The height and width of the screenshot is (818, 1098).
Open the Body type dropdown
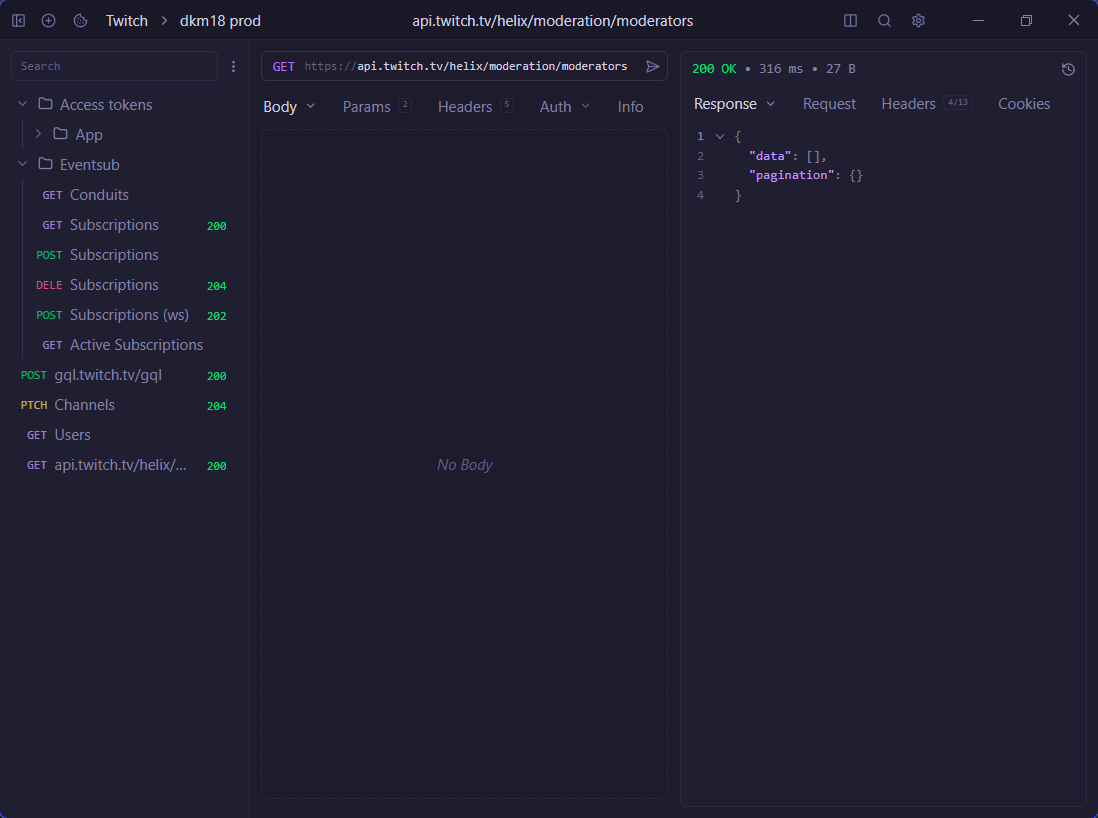289,107
